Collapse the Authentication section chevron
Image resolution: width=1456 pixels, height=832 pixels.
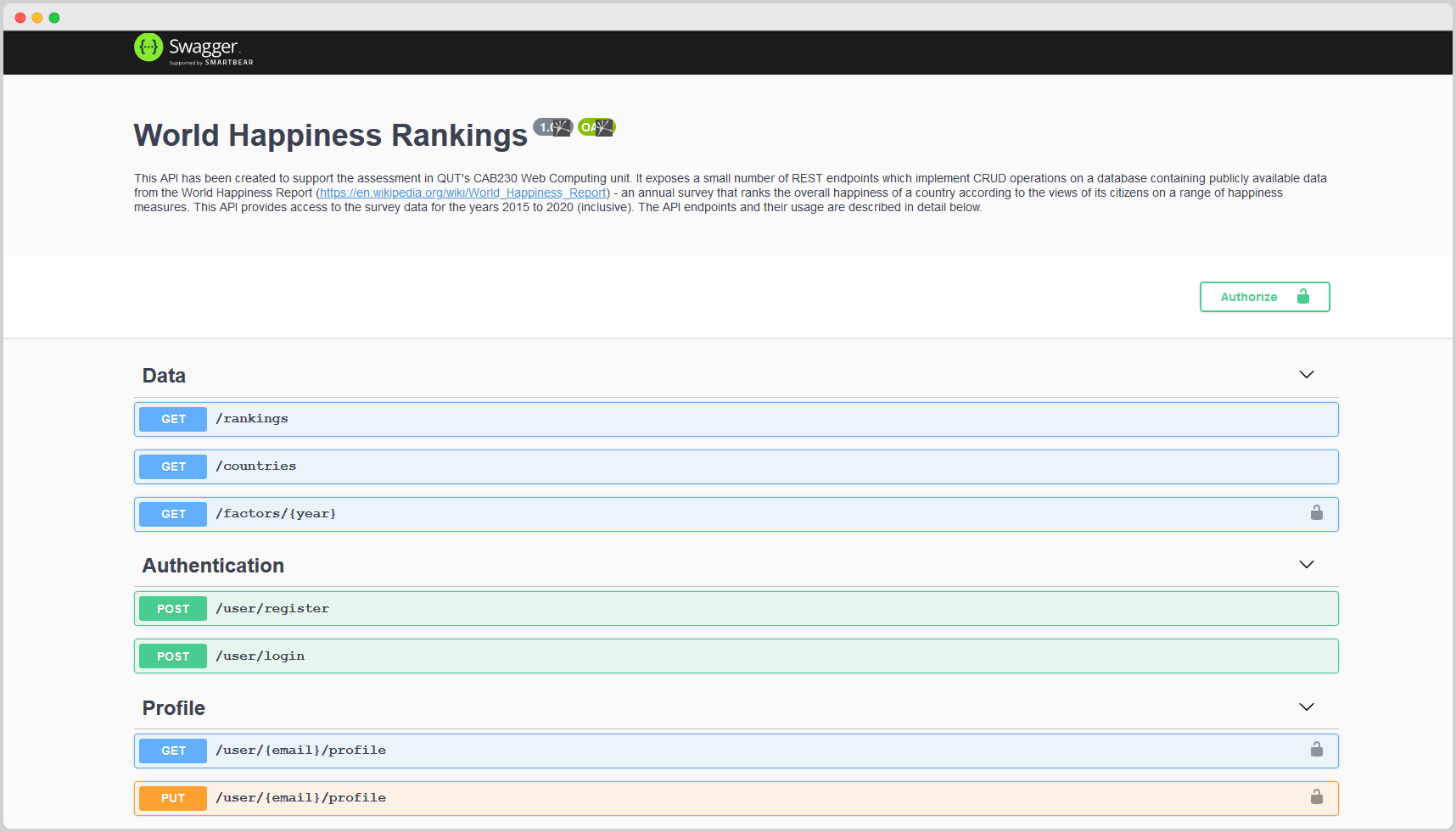coord(1306,565)
